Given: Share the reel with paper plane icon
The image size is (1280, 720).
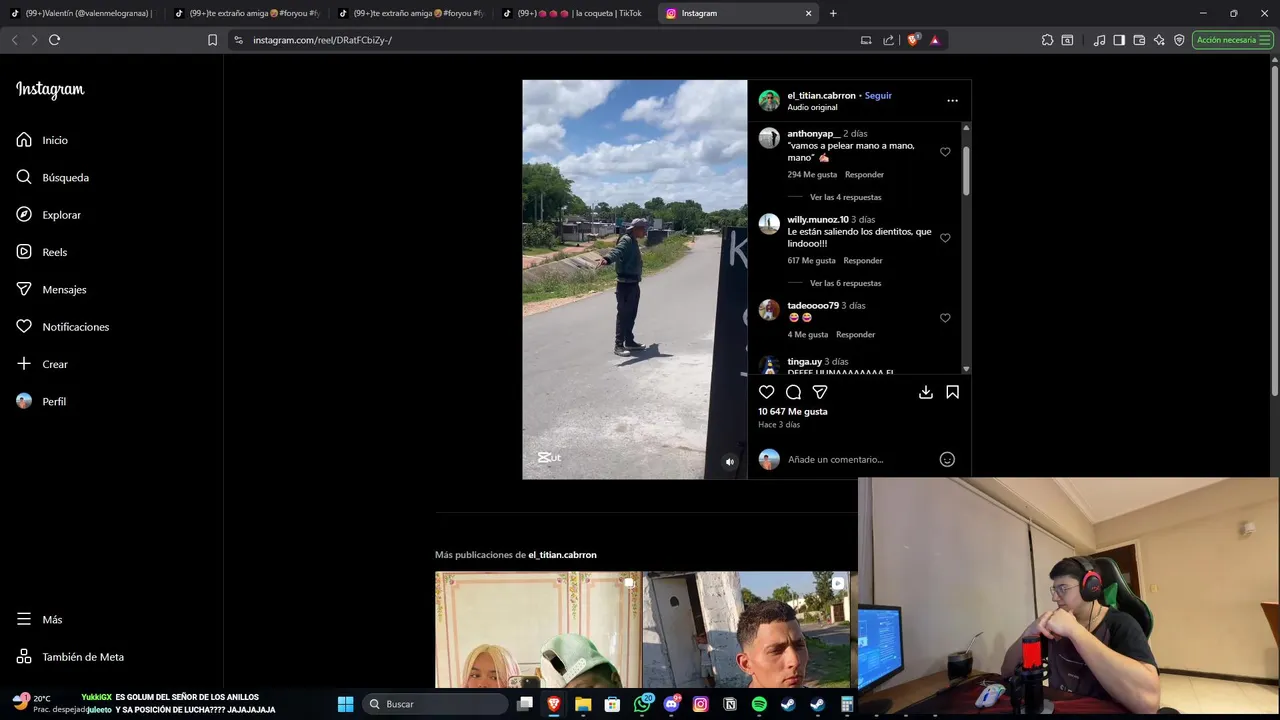Looking at the screenshot, I should (x=820, y=392).
